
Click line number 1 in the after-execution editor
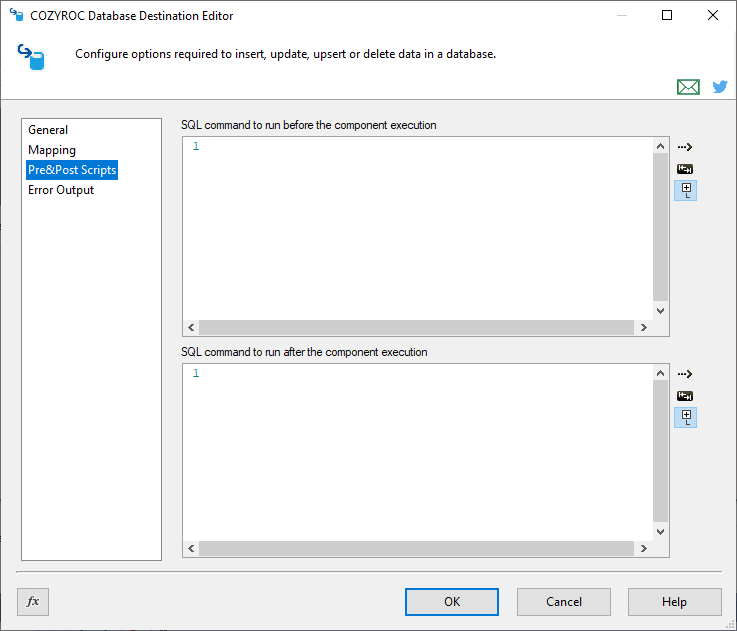click(x=196, y=373)
